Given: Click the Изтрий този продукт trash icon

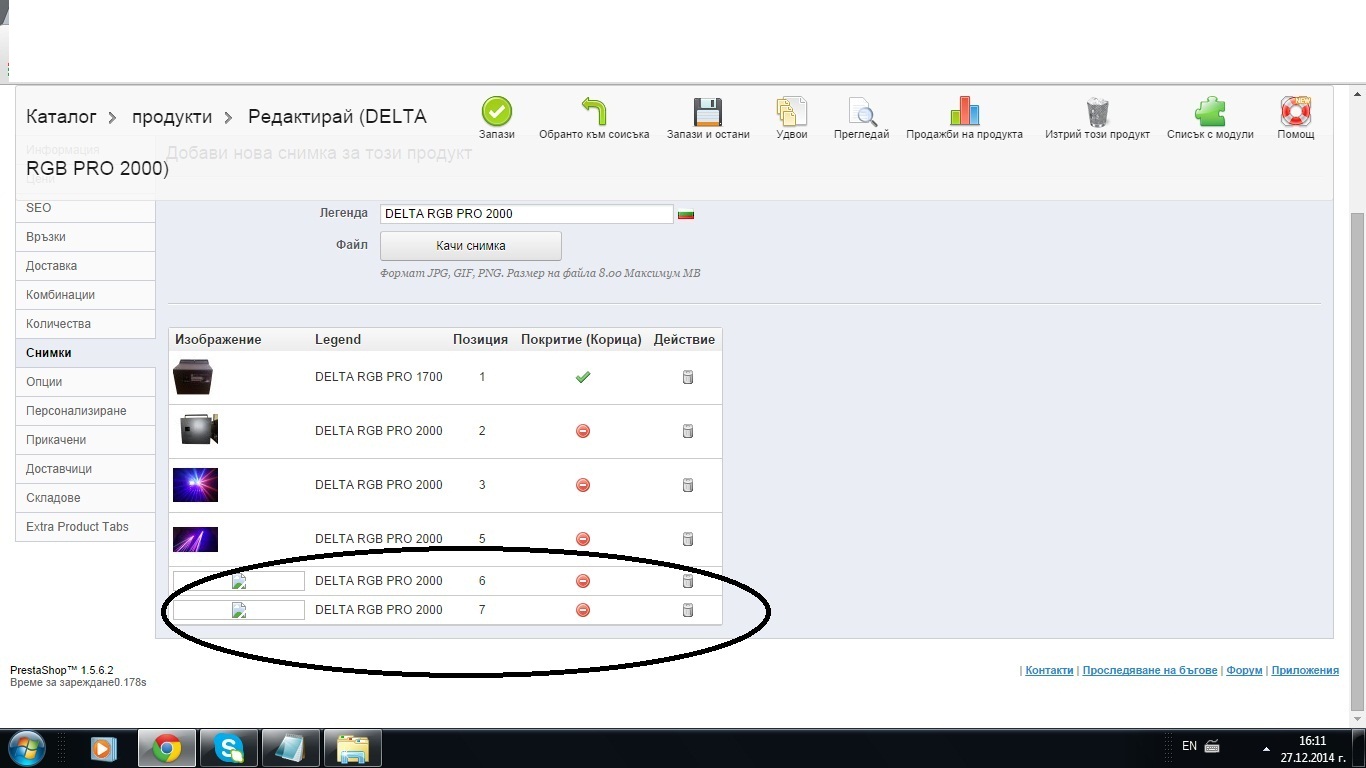Looking at the screenshot, I should (1097, 111).
